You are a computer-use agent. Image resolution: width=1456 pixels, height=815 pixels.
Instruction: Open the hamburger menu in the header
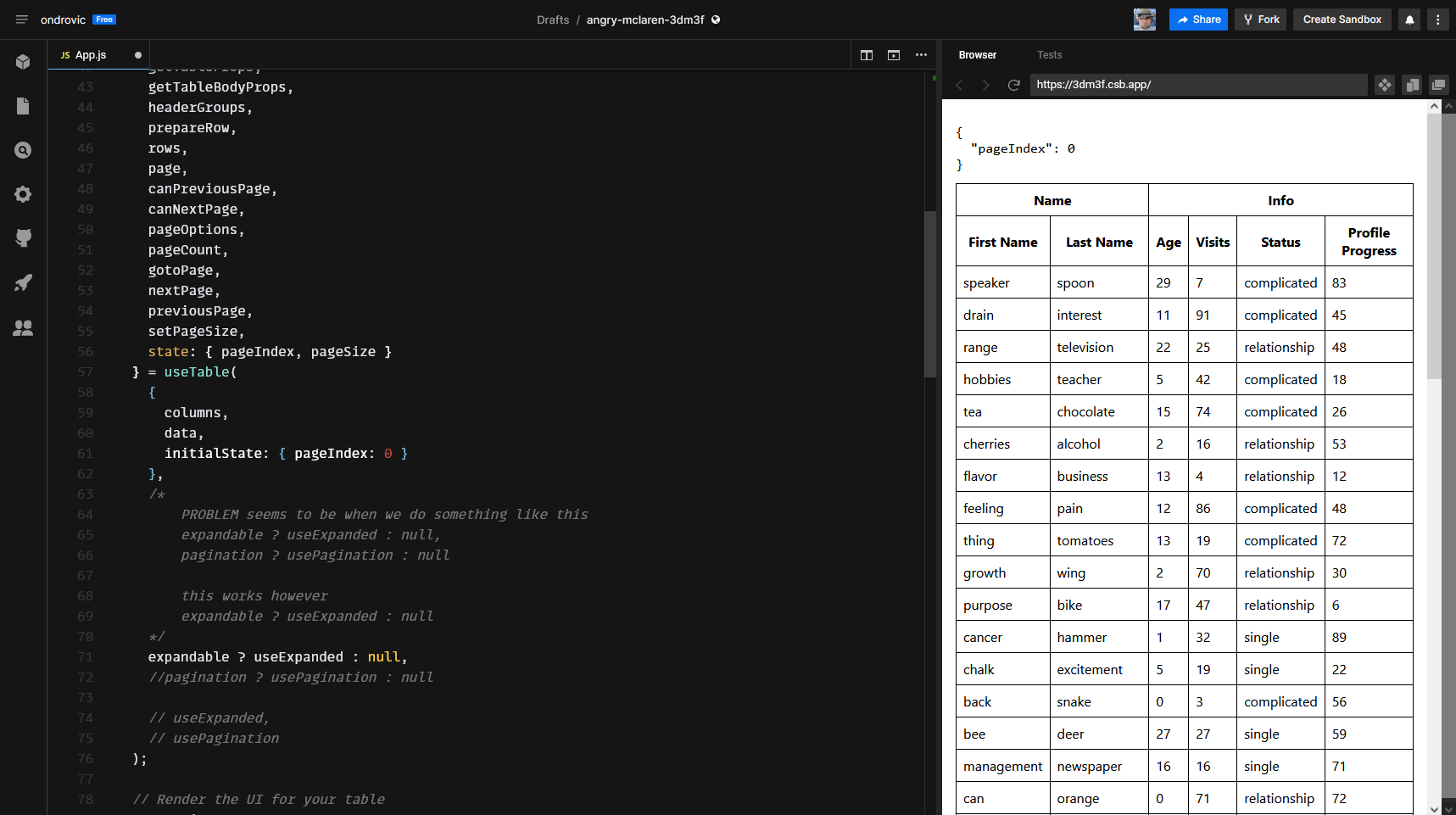point(22,20)
